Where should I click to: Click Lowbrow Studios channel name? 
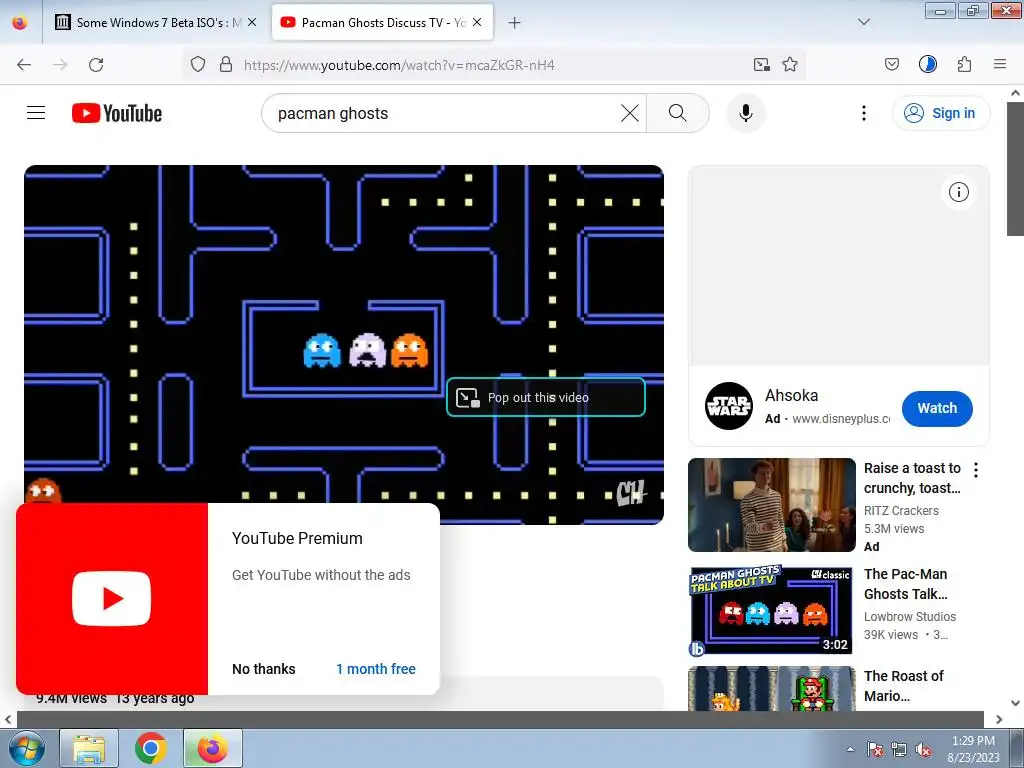pos(910,616)
